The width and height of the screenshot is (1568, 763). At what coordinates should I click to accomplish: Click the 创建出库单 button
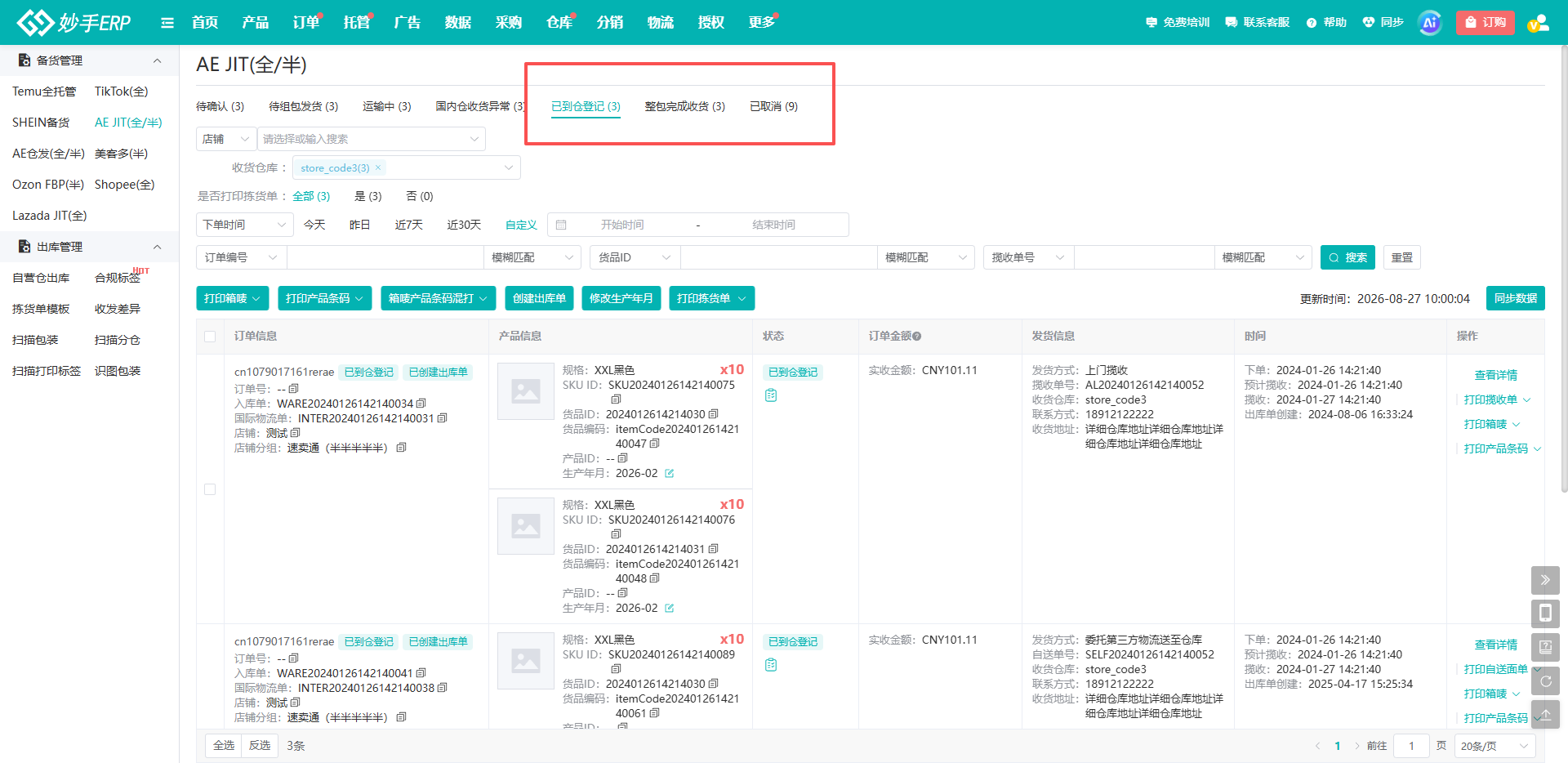click(x=539, y=298)
